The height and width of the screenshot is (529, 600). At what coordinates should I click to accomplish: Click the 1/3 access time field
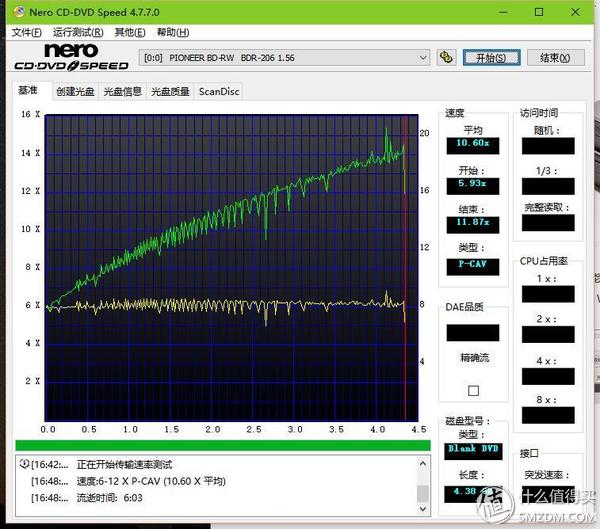548,186
